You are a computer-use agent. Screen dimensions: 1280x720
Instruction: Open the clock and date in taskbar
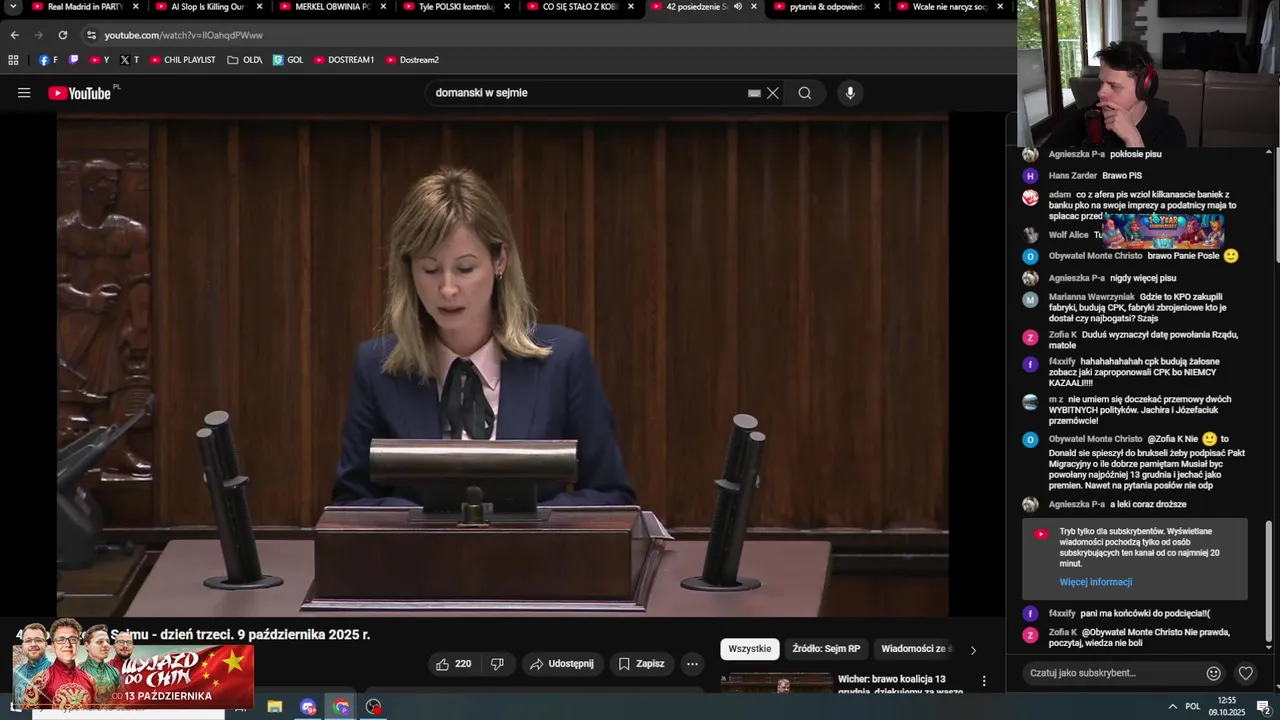[x=1226, y=707]
